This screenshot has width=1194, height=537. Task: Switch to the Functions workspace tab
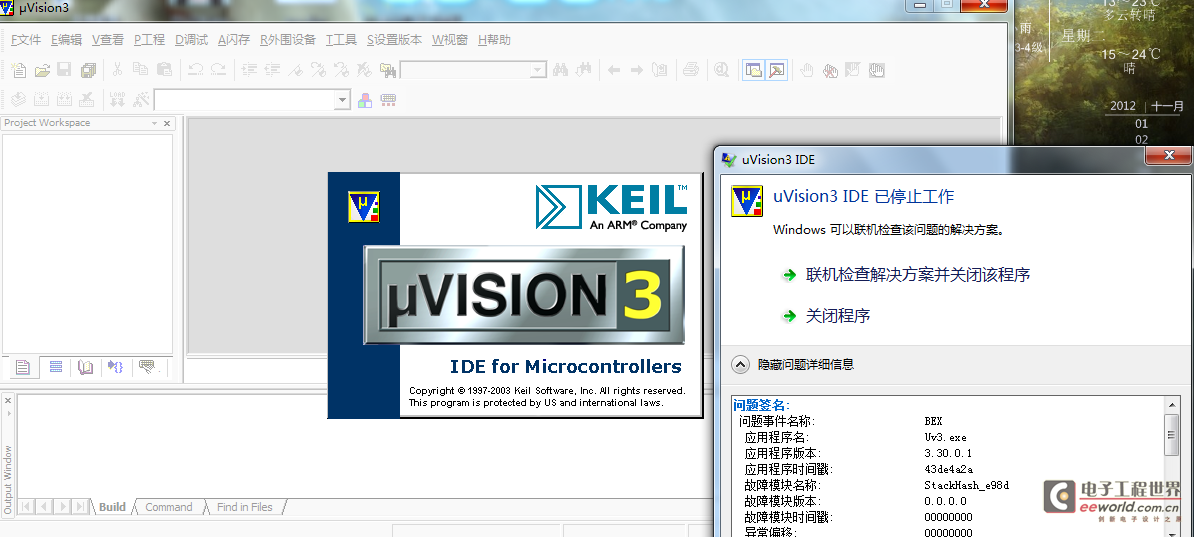[116, 368]
